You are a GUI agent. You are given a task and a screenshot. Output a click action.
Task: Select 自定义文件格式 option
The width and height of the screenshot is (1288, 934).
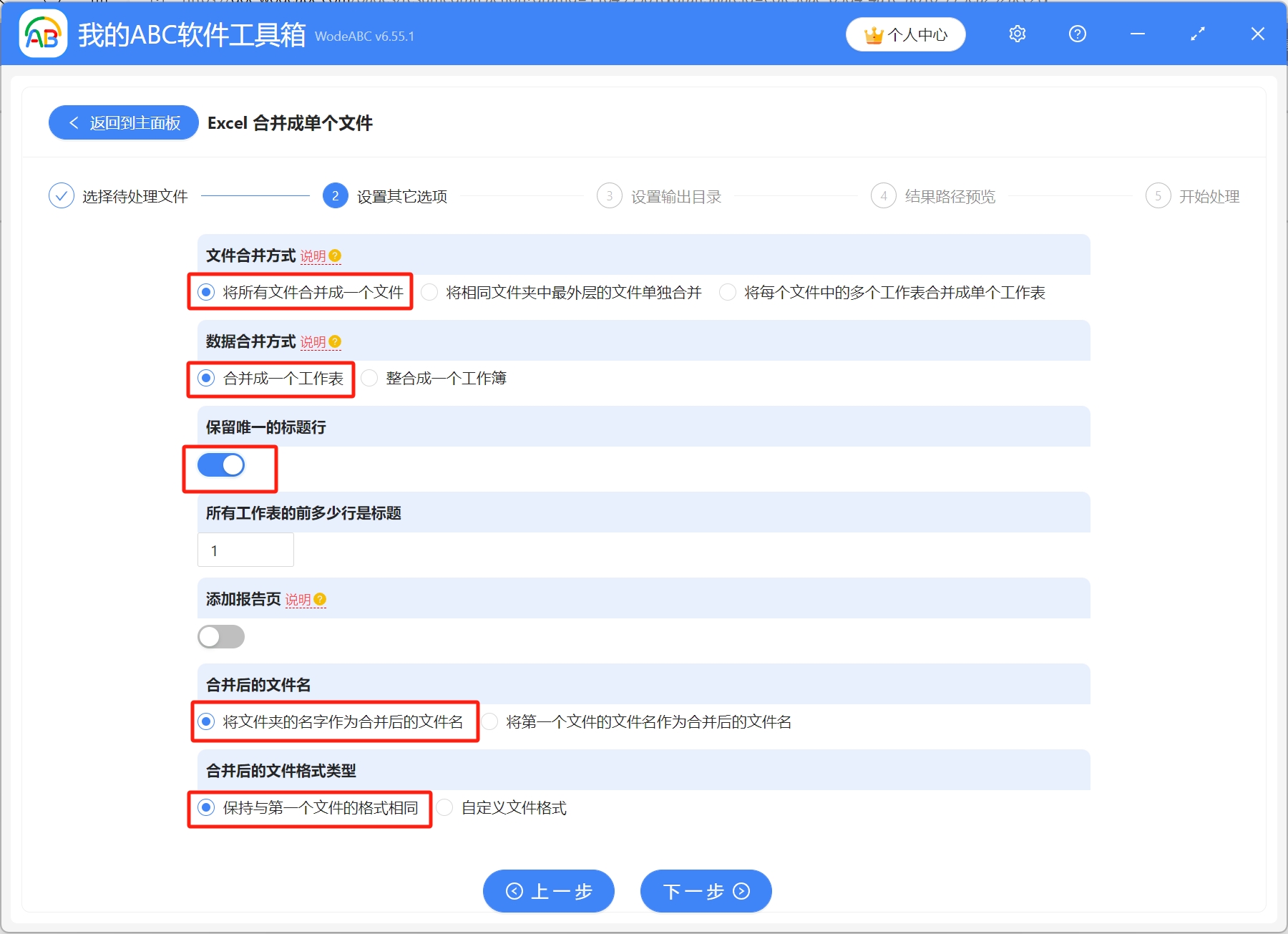(x=445, y=807)
